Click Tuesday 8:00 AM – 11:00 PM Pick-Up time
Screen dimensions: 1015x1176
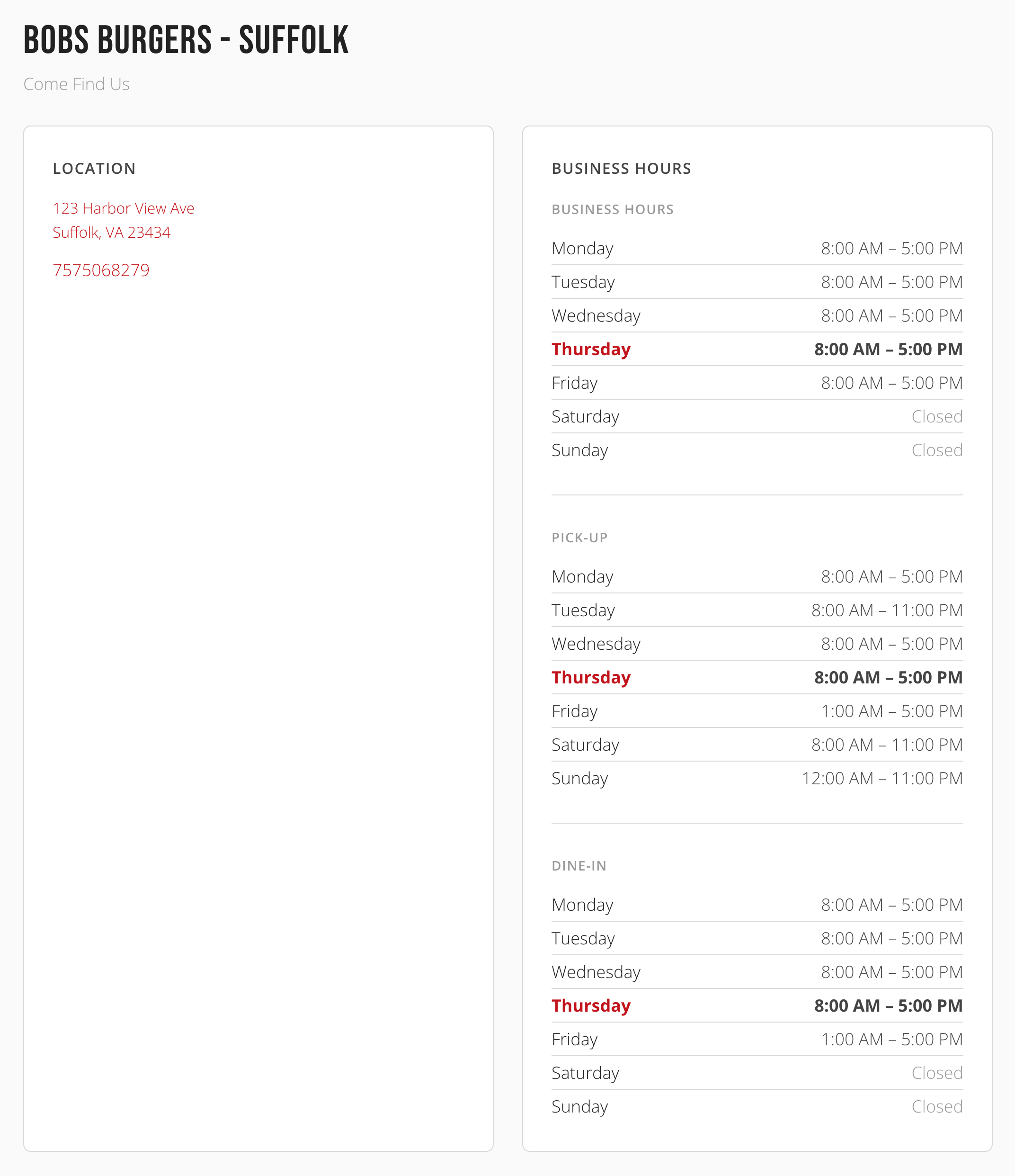887,610
